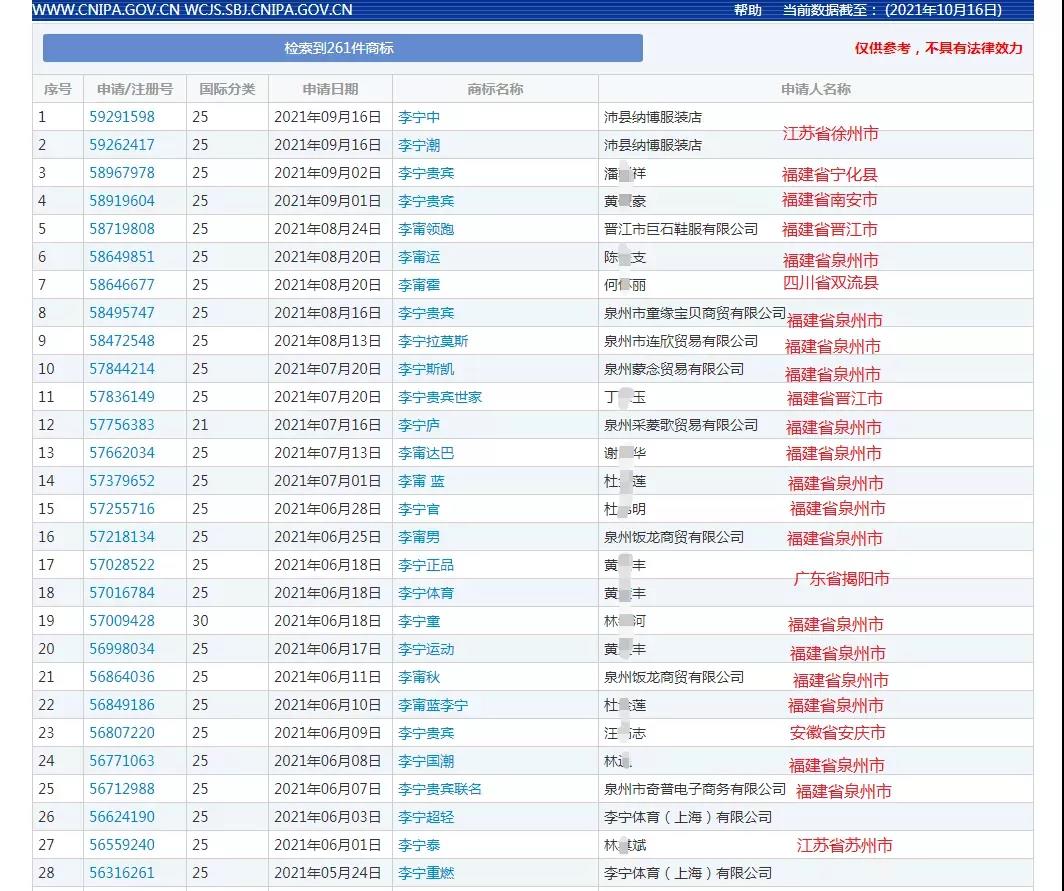Select date cell 2021年05月24日
1064x891 pixels.
[328, 873]
